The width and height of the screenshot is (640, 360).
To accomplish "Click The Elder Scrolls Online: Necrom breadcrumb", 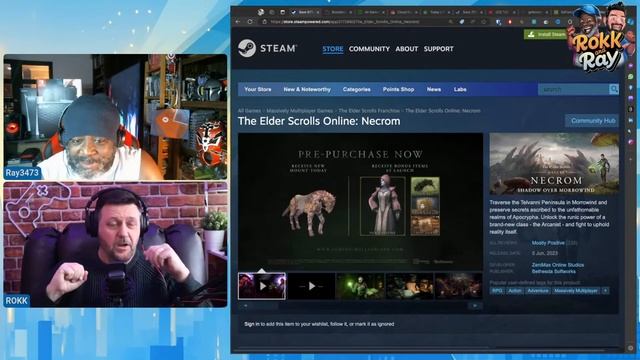I will click(x=442, y=111).
